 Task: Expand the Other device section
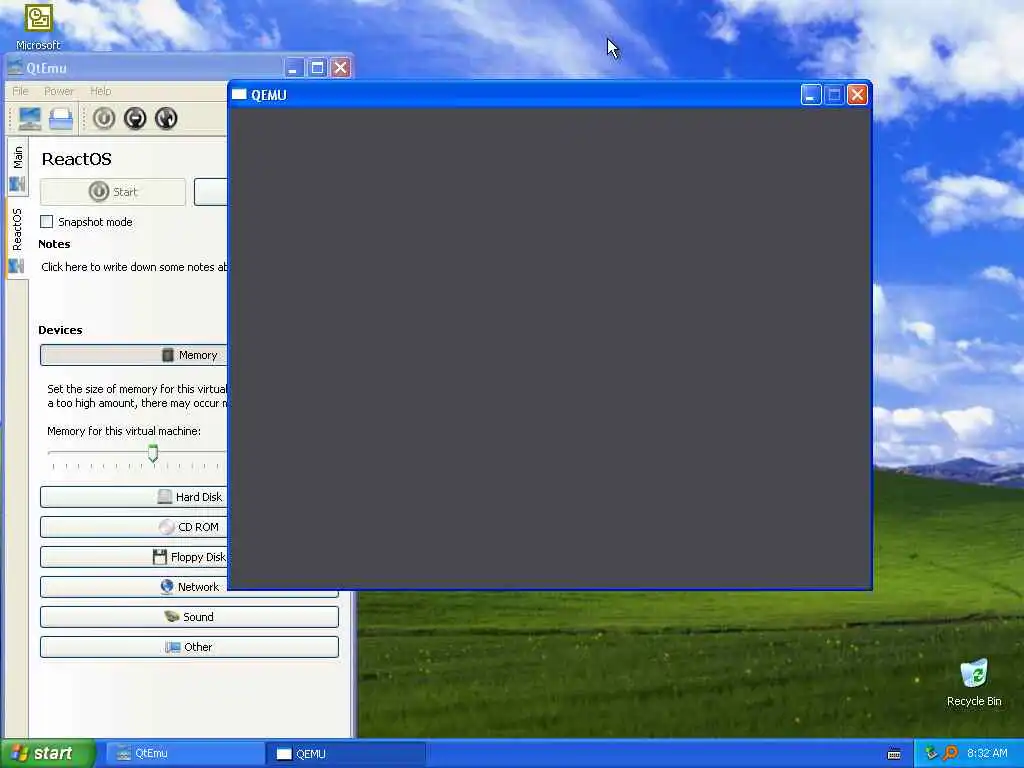pyautogui.click(x=189, y=647)
